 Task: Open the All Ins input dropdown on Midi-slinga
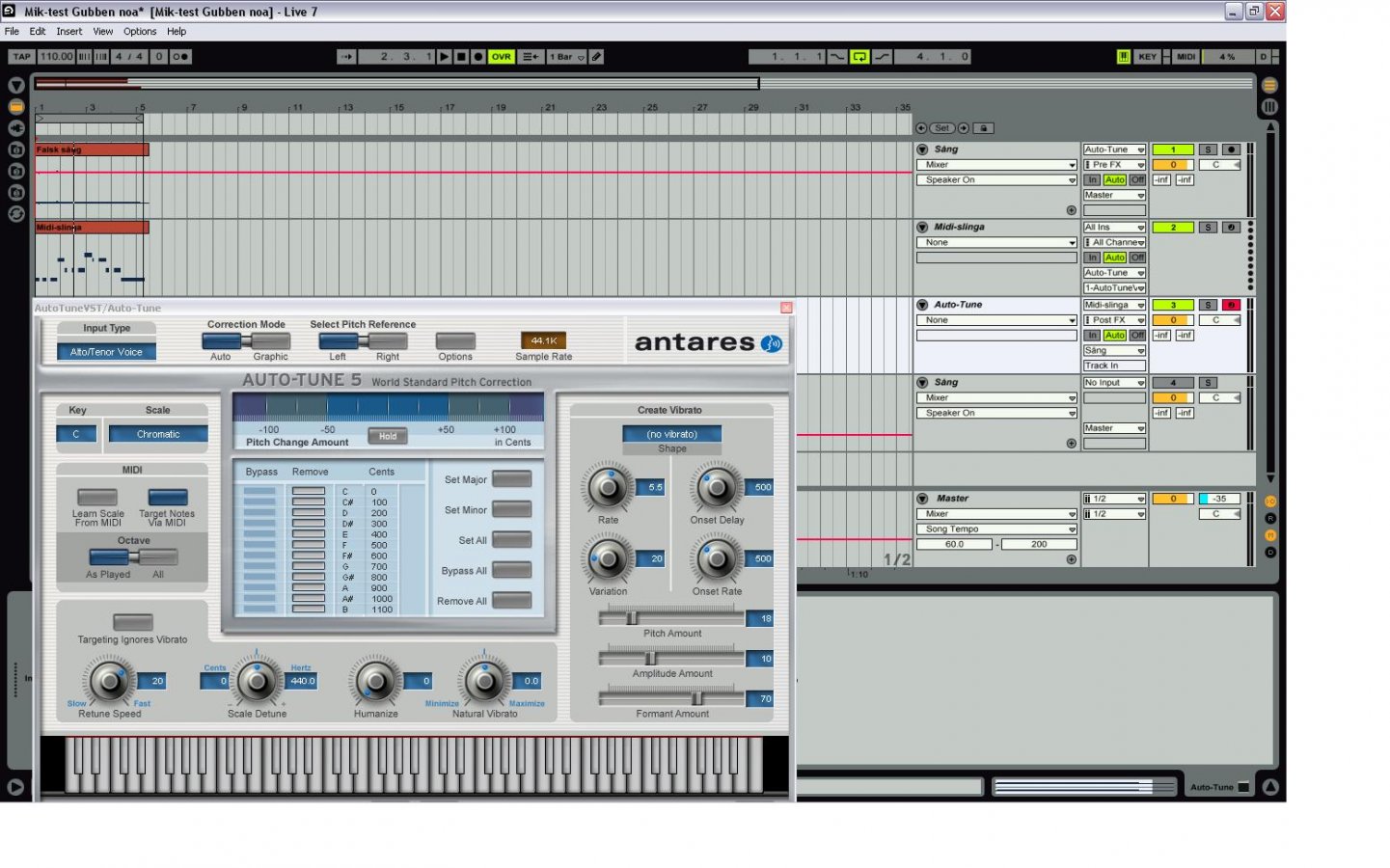(x=1114, y=228)
